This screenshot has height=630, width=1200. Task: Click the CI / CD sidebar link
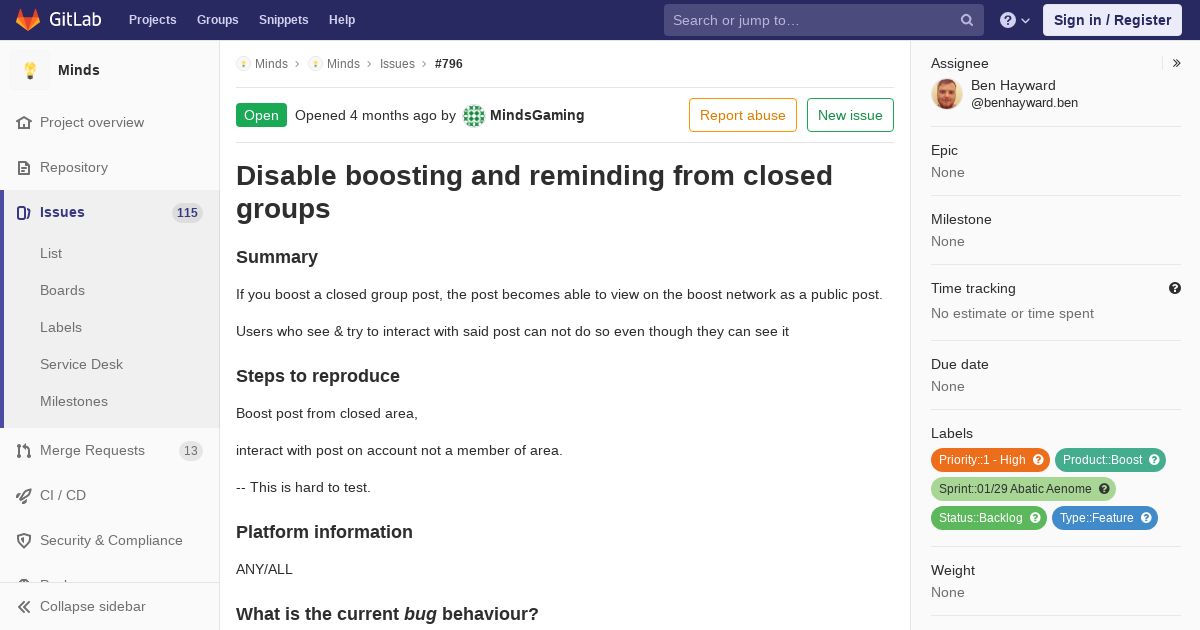(x=63, y=495)
